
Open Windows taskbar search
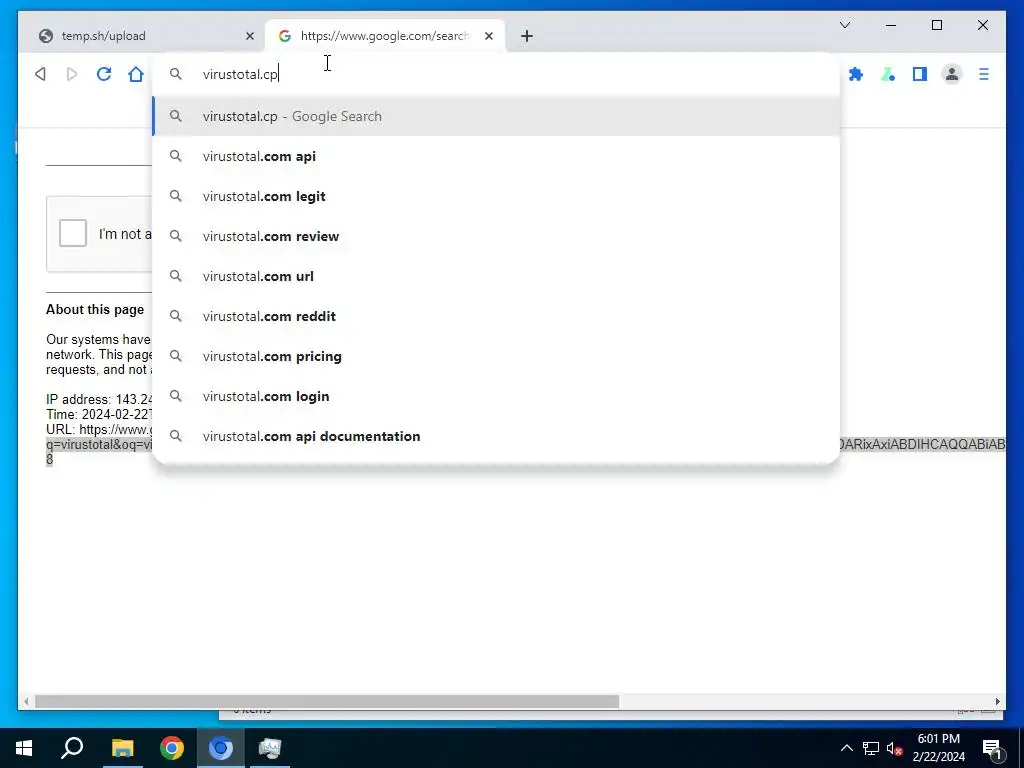point(72,748)
